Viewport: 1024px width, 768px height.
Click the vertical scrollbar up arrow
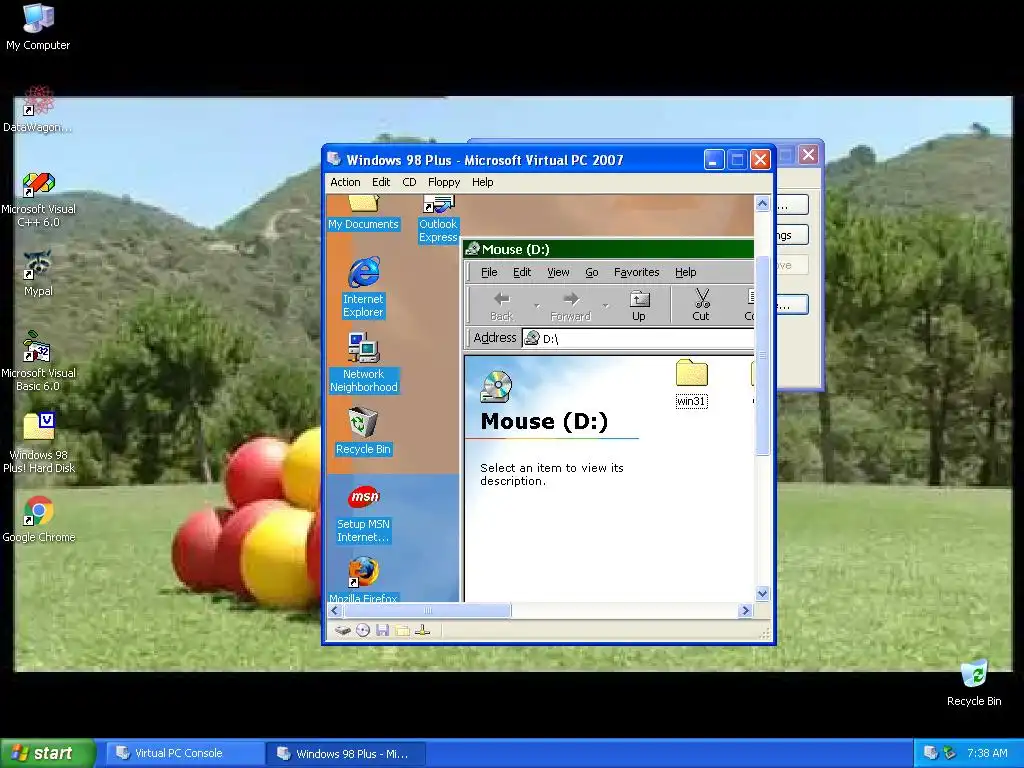click(762, 204)
